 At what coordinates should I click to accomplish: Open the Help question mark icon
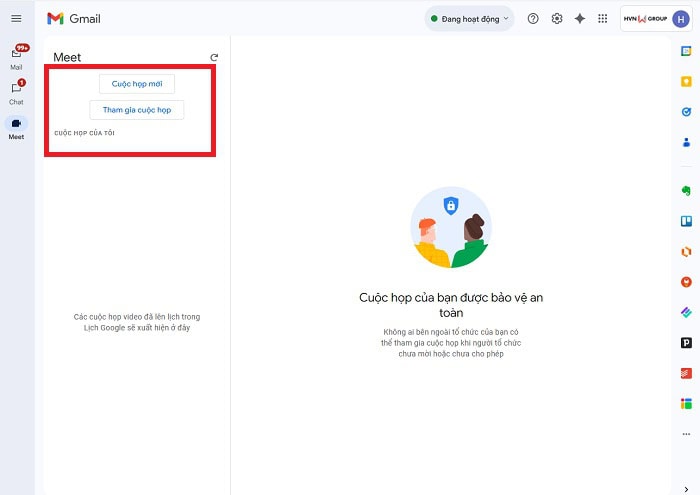[x=533, y=18]
